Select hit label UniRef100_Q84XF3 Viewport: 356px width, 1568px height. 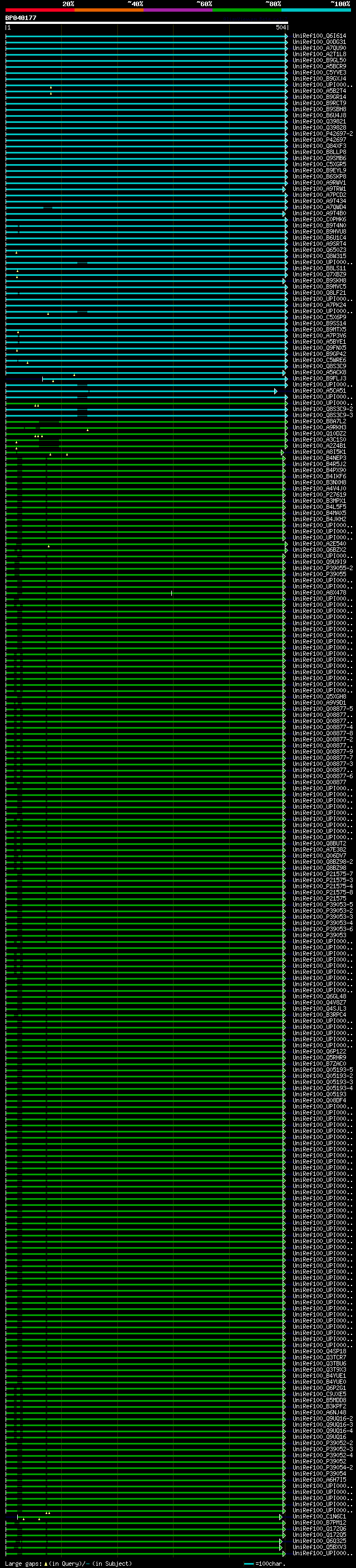click(x=319, y=146)
